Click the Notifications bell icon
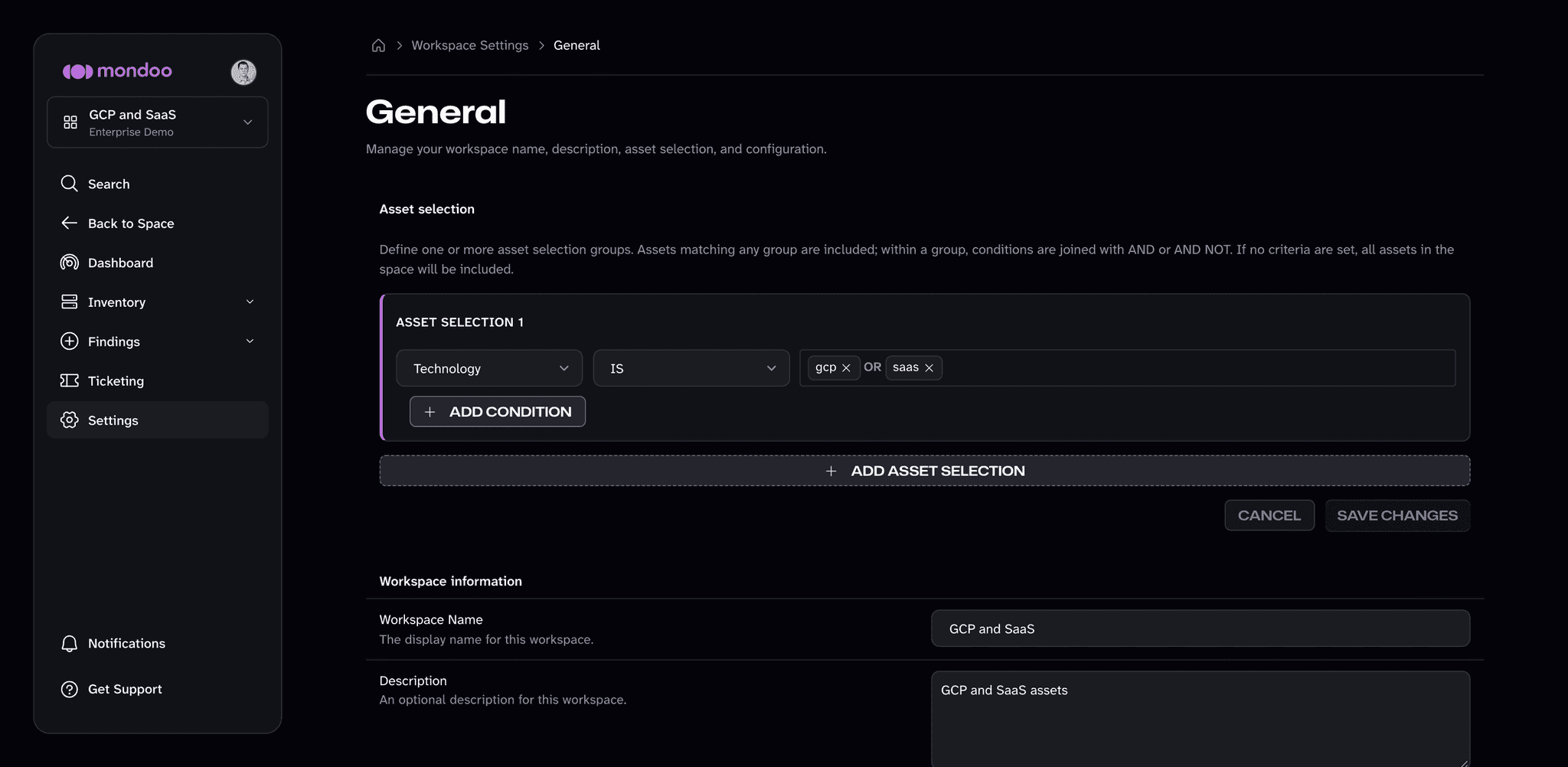Viewport: 1568px width, 767px height. [x=70, y=643]
